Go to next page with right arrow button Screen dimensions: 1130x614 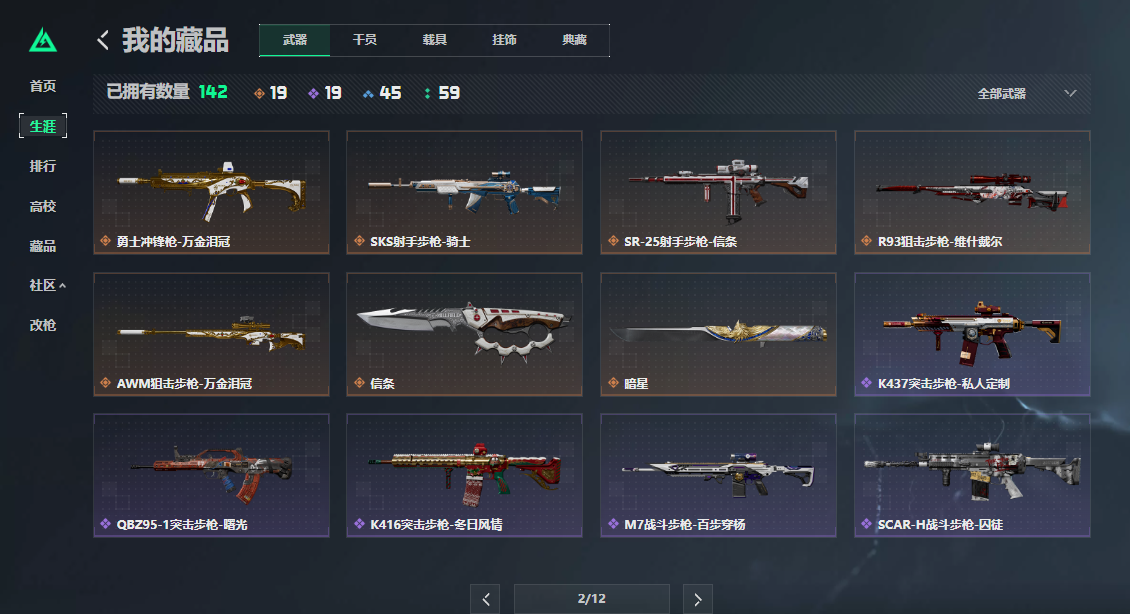[698, 599]
